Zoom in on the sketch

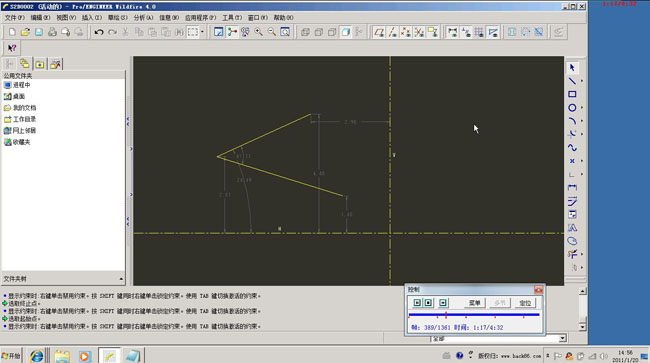258,32
